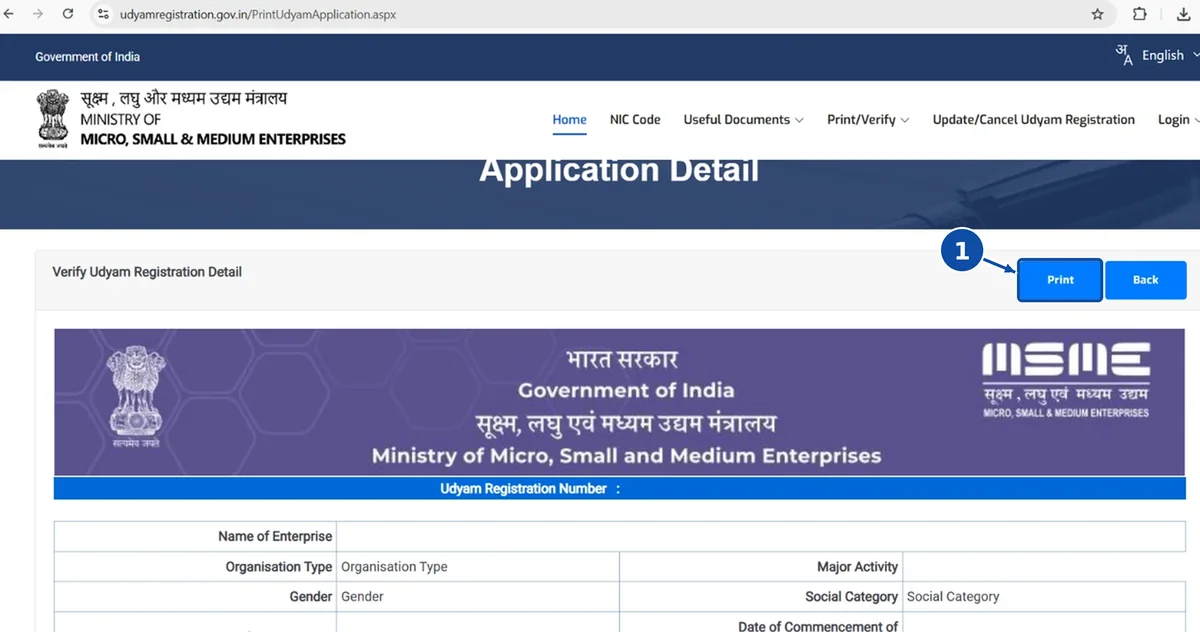Click 'Social Category' value cell
Image resolution: width=1200 pixels, height=632 pixels.
pos(1044,597)
